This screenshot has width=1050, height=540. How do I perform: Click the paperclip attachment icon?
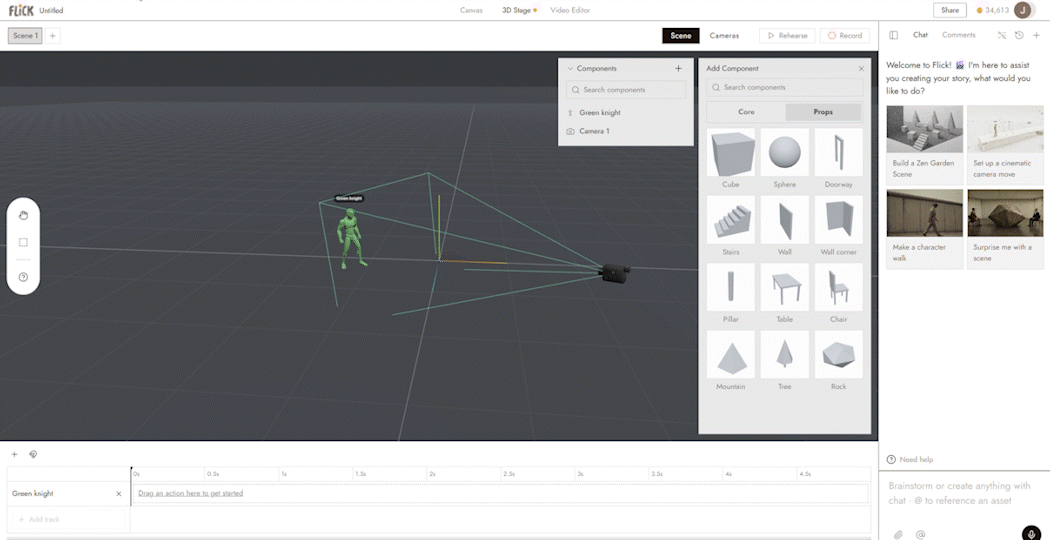(x=899, y=534)
